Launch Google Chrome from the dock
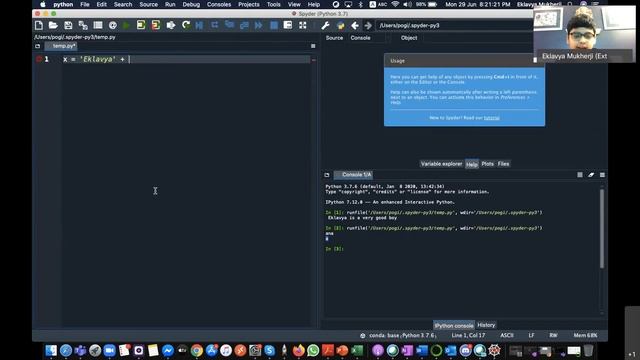640x360 pixels. 197,350
